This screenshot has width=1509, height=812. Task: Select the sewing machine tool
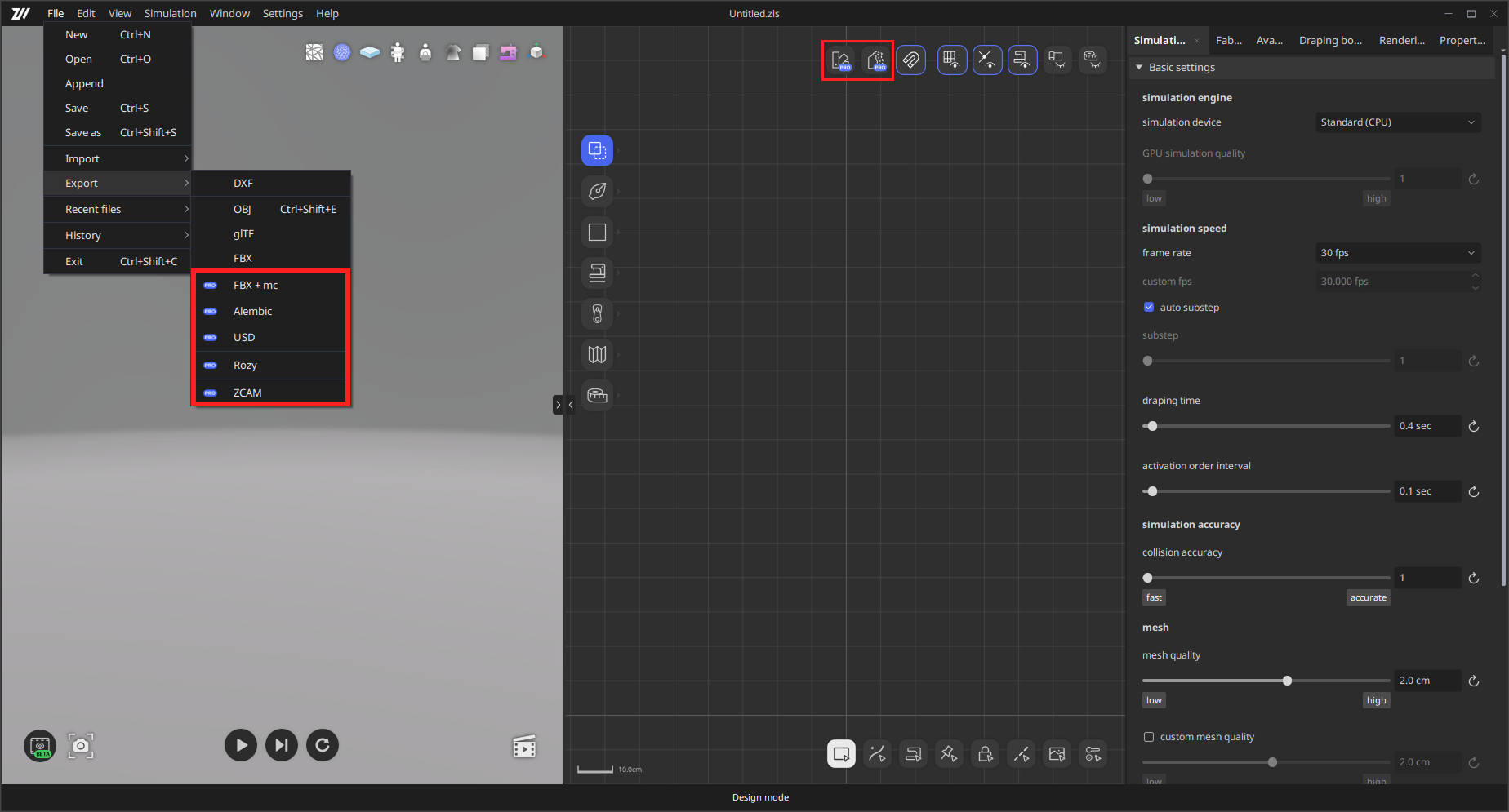597,273
